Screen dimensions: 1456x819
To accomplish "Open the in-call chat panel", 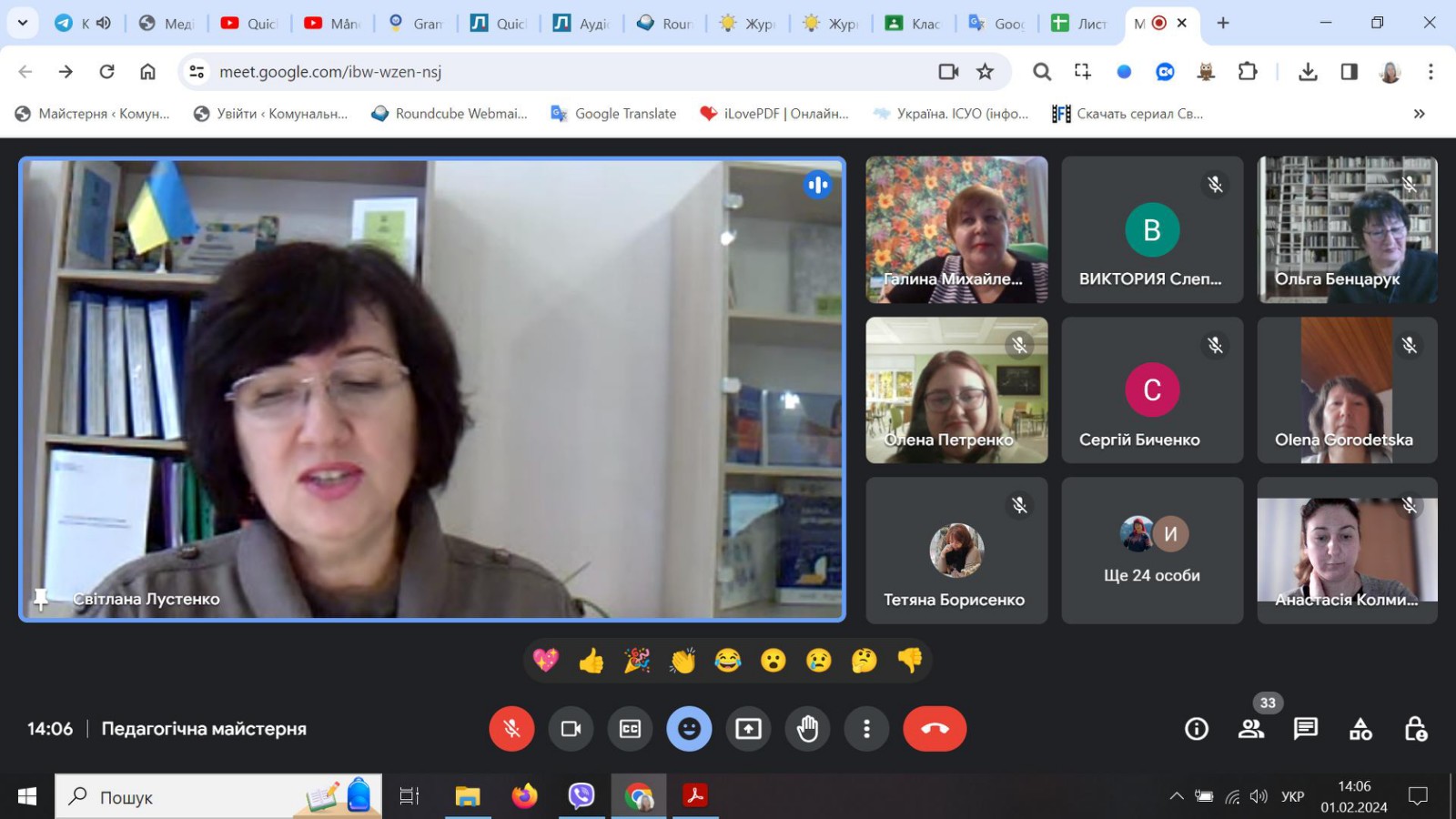I will (x=1306, y=729).
